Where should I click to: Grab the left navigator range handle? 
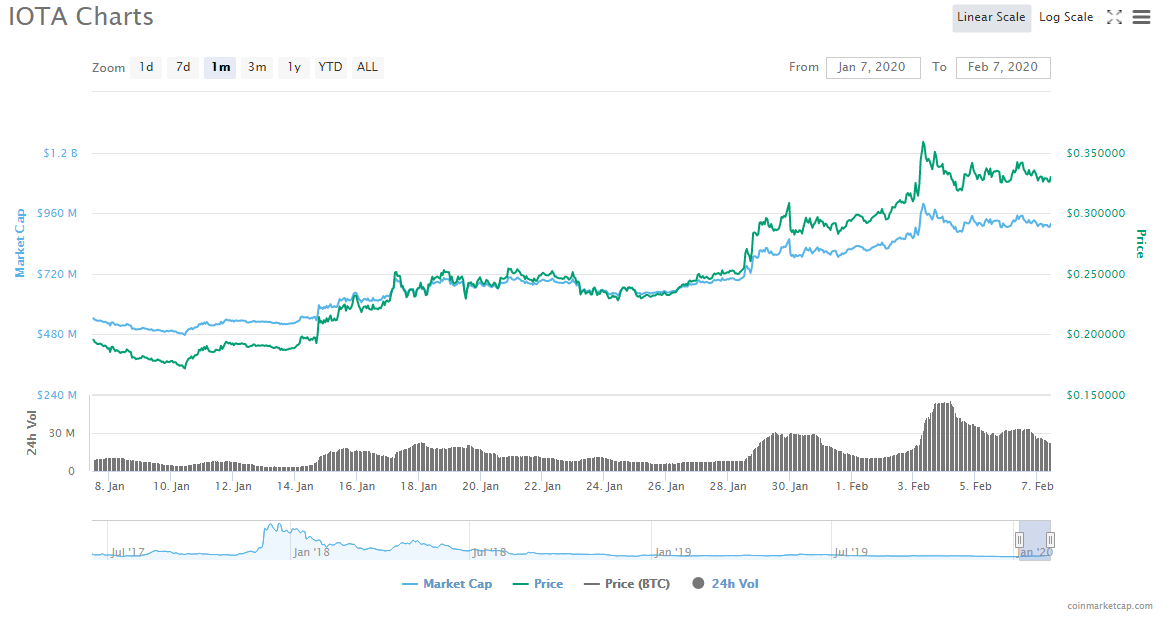point(1020,540)
